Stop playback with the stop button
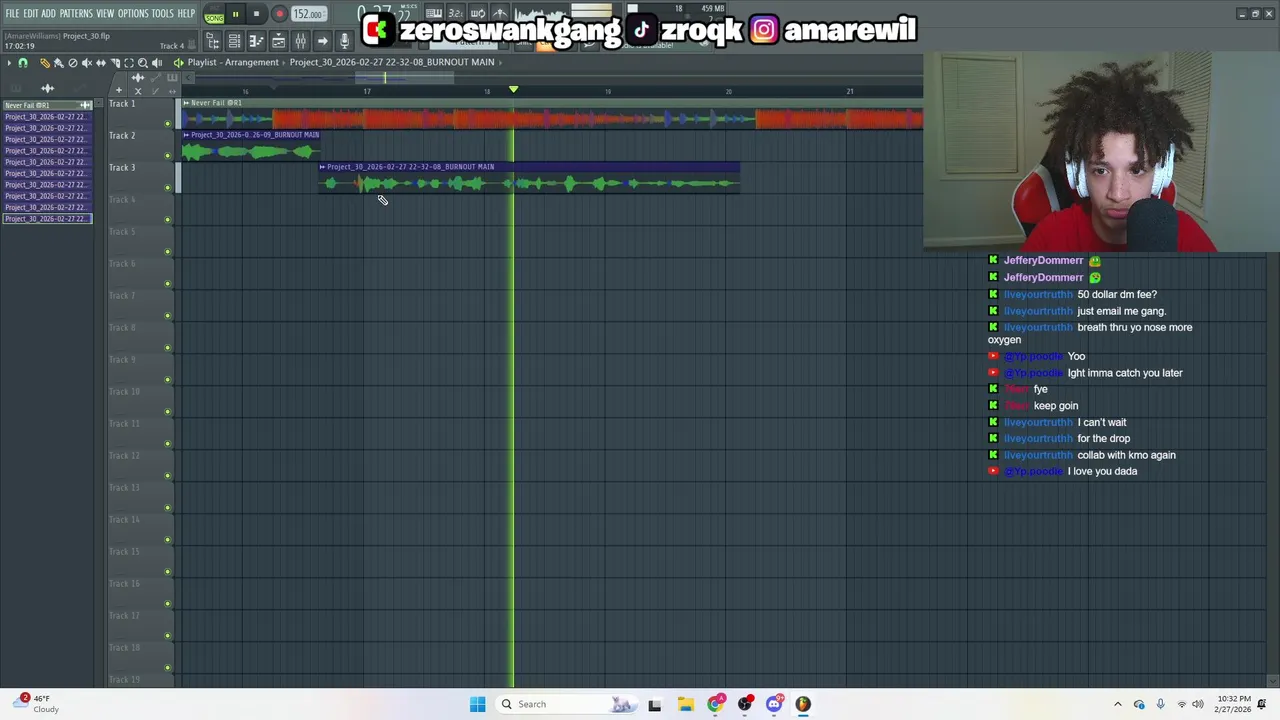The height and width of the screenshot is (720, 1280). point(256,14)
